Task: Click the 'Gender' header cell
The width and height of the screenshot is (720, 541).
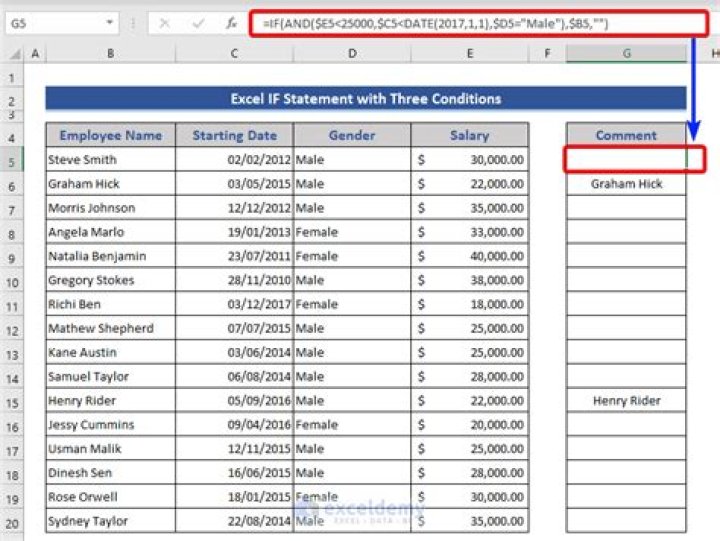Action: point(352,135)
